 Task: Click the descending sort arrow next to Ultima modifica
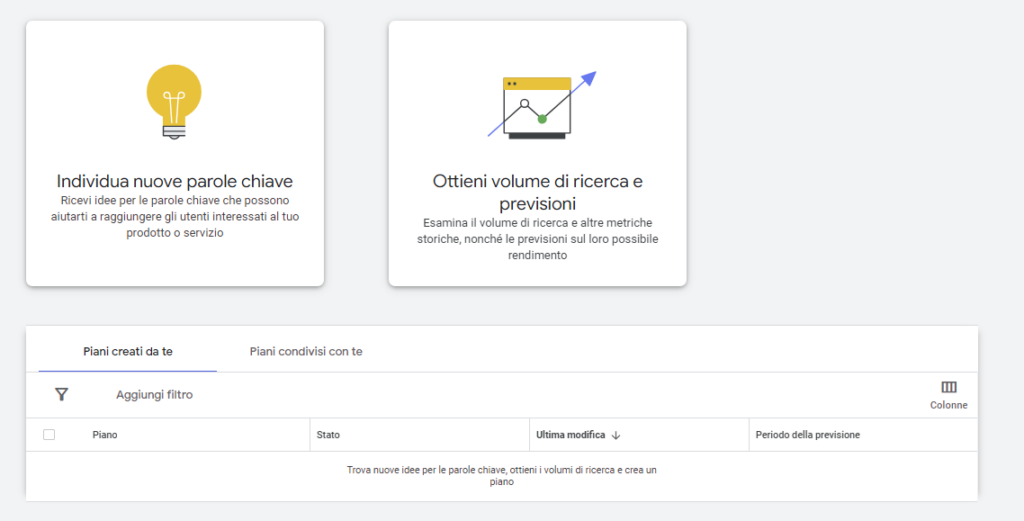[x=615, y=435]
